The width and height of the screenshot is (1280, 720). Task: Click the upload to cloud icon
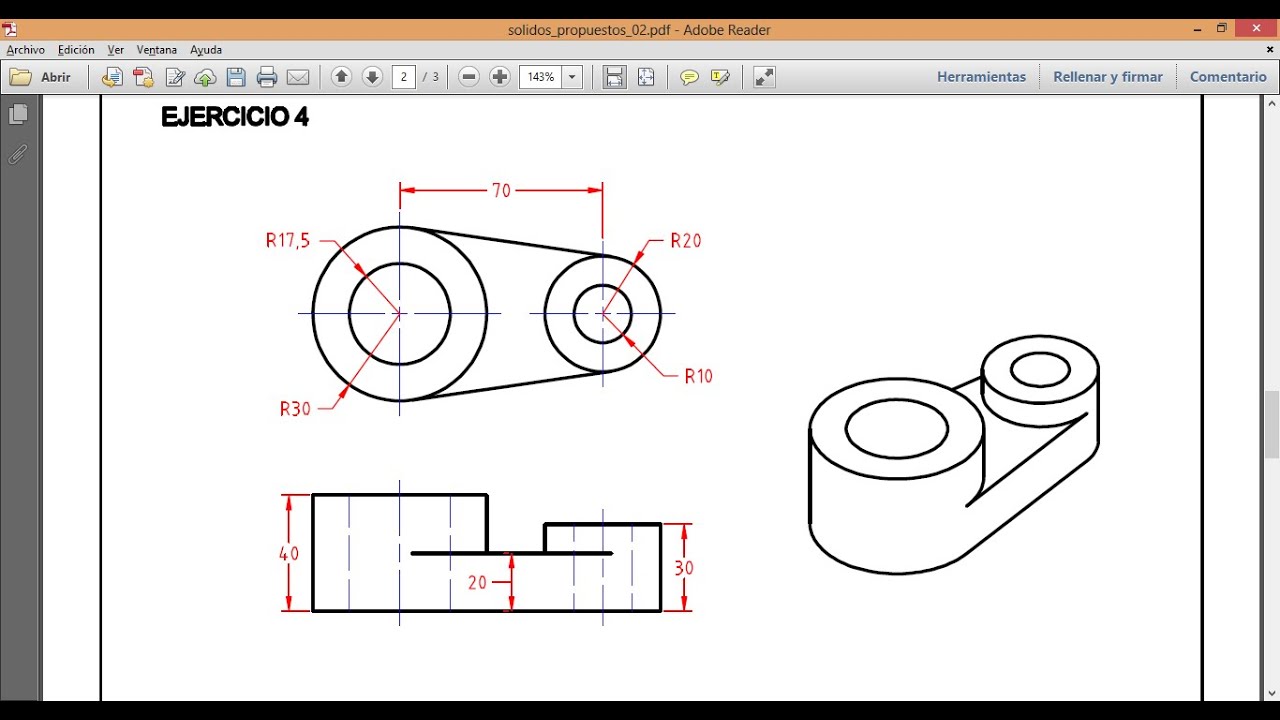click(x=205, y=77)
